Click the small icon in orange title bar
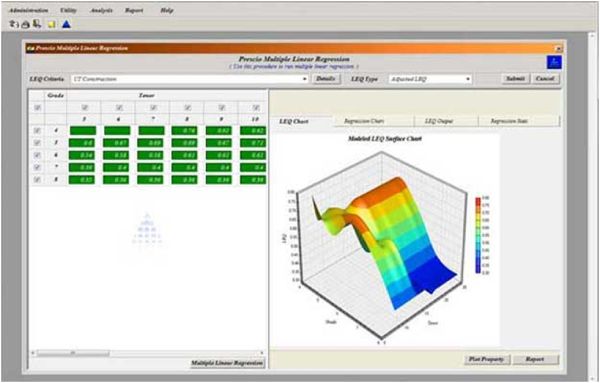Screen dimensions: 600x383 30,48
